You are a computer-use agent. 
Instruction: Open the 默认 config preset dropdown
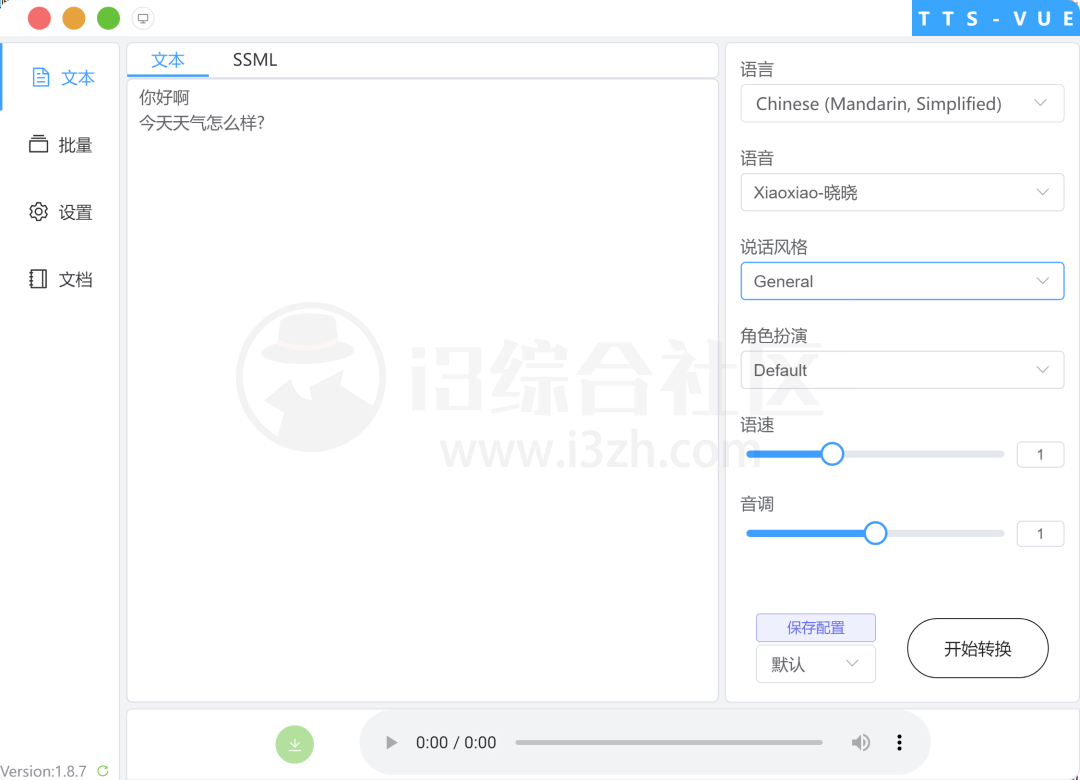point(816,664)
